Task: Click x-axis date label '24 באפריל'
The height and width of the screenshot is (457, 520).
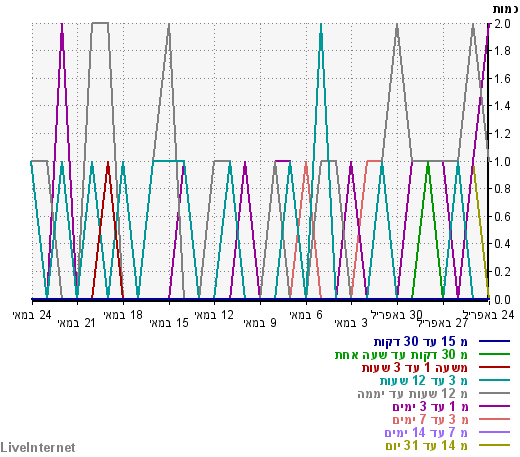Action: (x=488, y=315)
